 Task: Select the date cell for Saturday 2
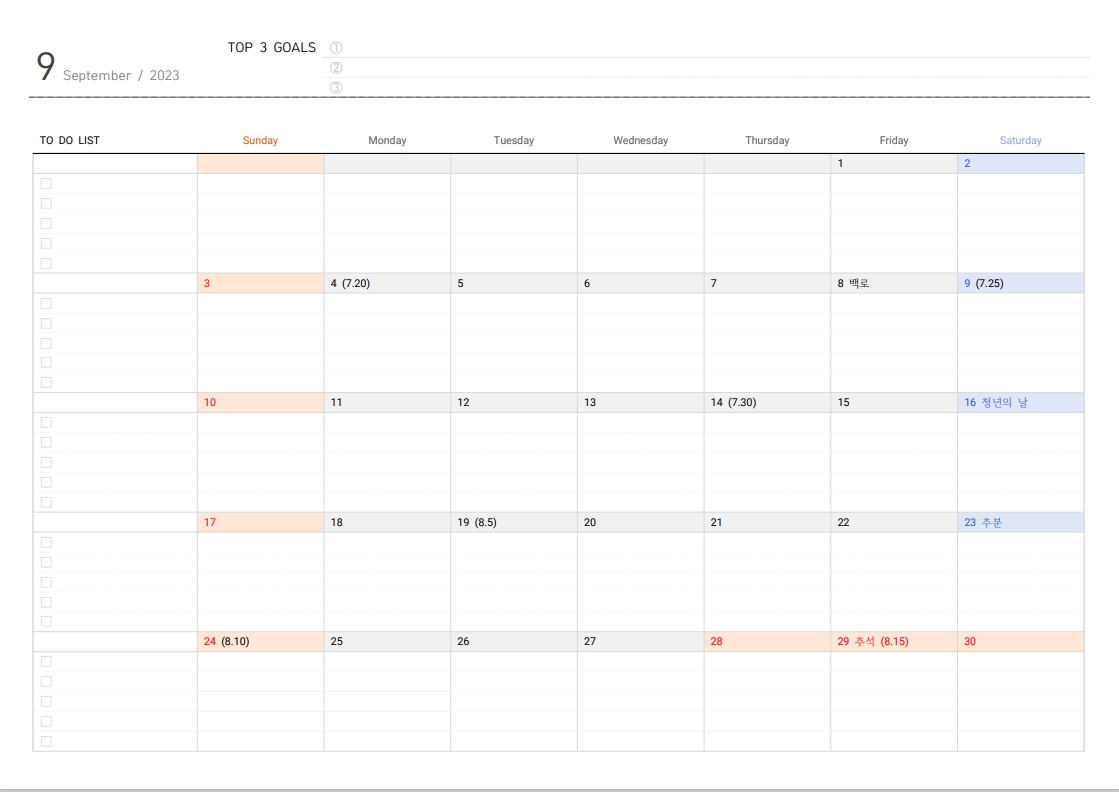[x=1021, y=163]
